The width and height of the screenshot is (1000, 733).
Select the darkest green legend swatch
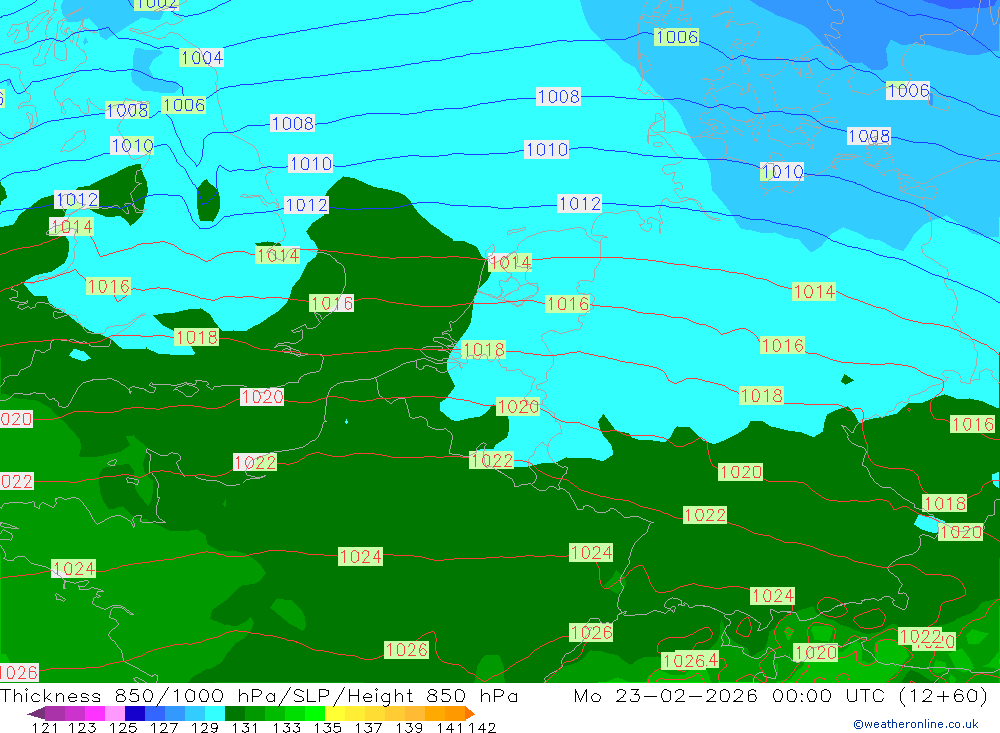click(235, 714)
